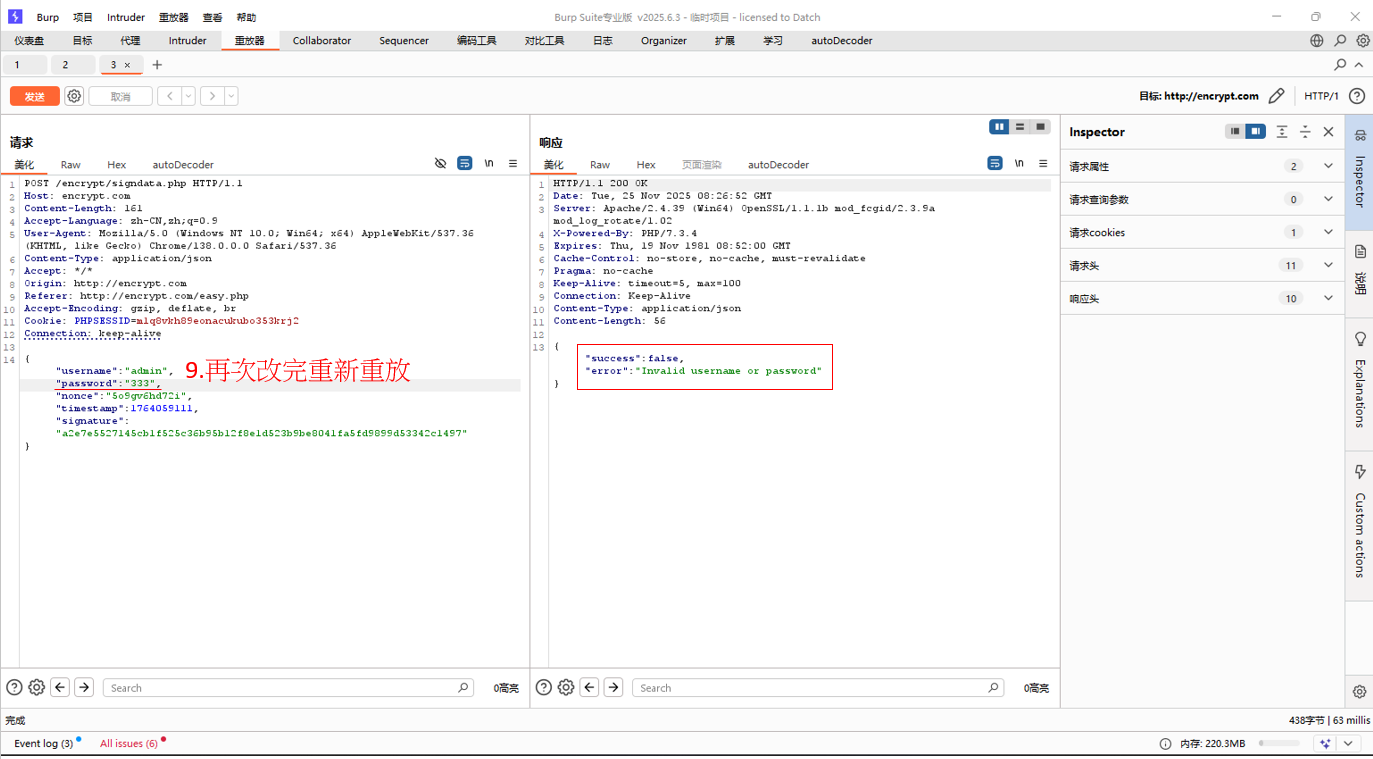Select Inspector right-docked layout icon
1373x759 pixels.
coord(1255,131)
